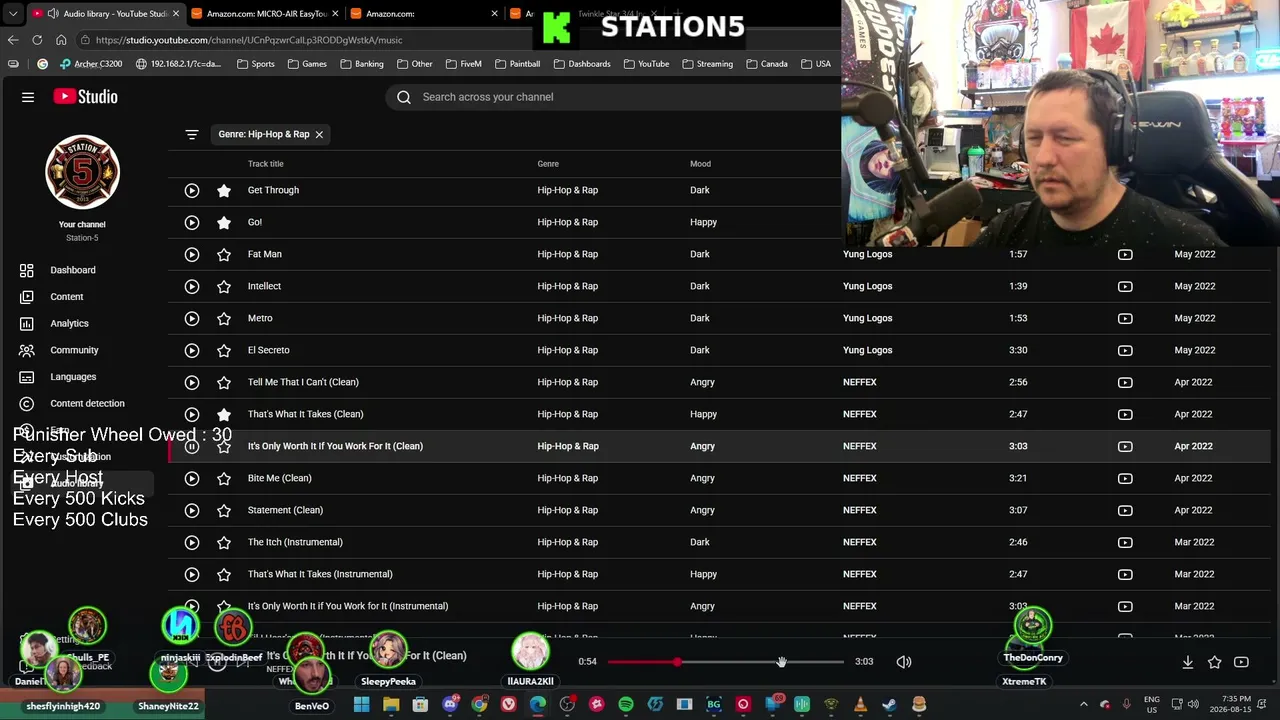The height and width of the screenshot is (720, 1280).
Task: Open the FiveM bookmarks folder
Action: pyautogui.click(x=463, y=64)
